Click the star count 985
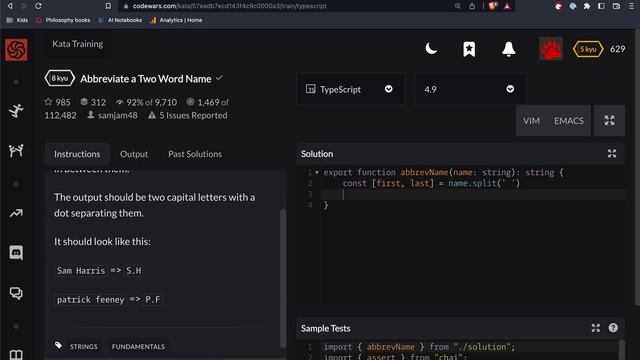Viewport: 640px width, 360px height. (x=58, y=102)
